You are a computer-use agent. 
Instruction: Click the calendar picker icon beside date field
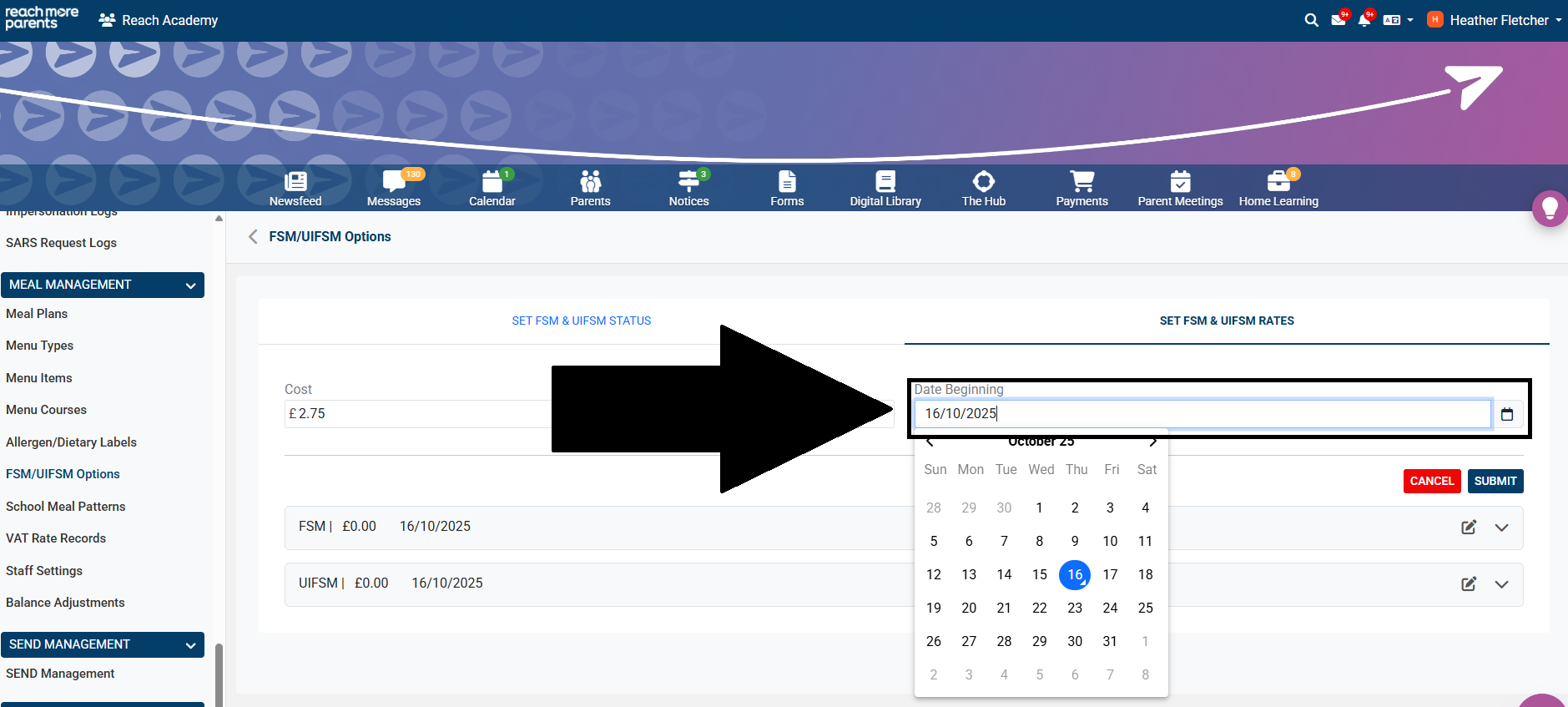[x=1506, y=414]
